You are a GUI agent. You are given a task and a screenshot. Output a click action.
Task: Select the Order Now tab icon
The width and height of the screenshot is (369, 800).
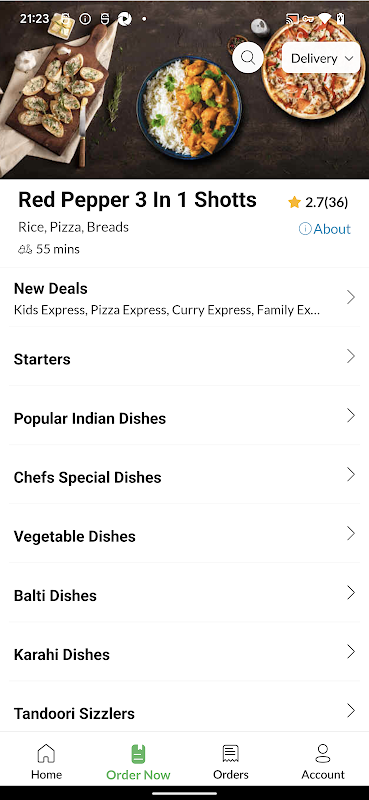click(x=138, y=754)
